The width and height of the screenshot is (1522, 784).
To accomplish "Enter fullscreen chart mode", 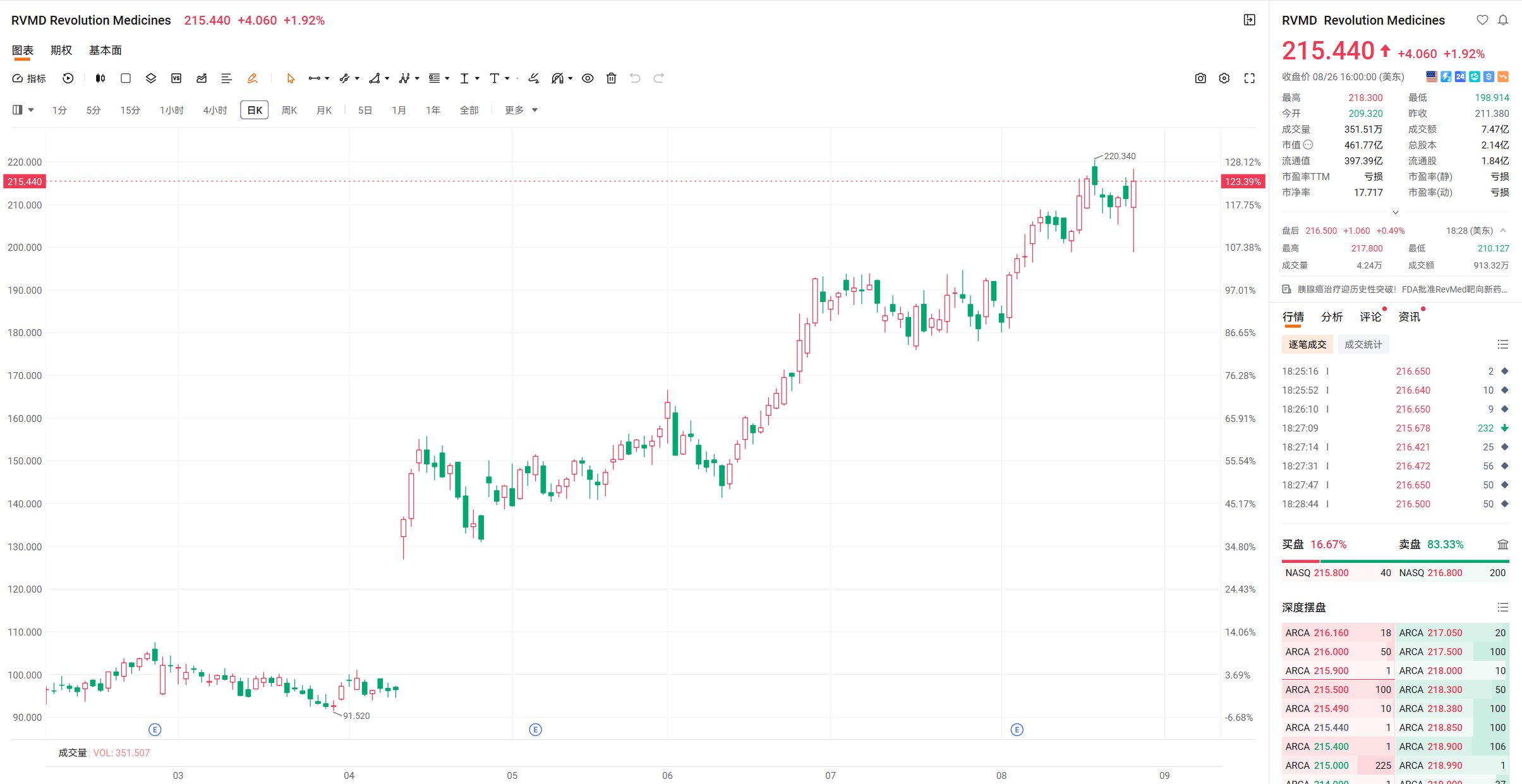I will pyautogui.click(x=1249, y=78).
